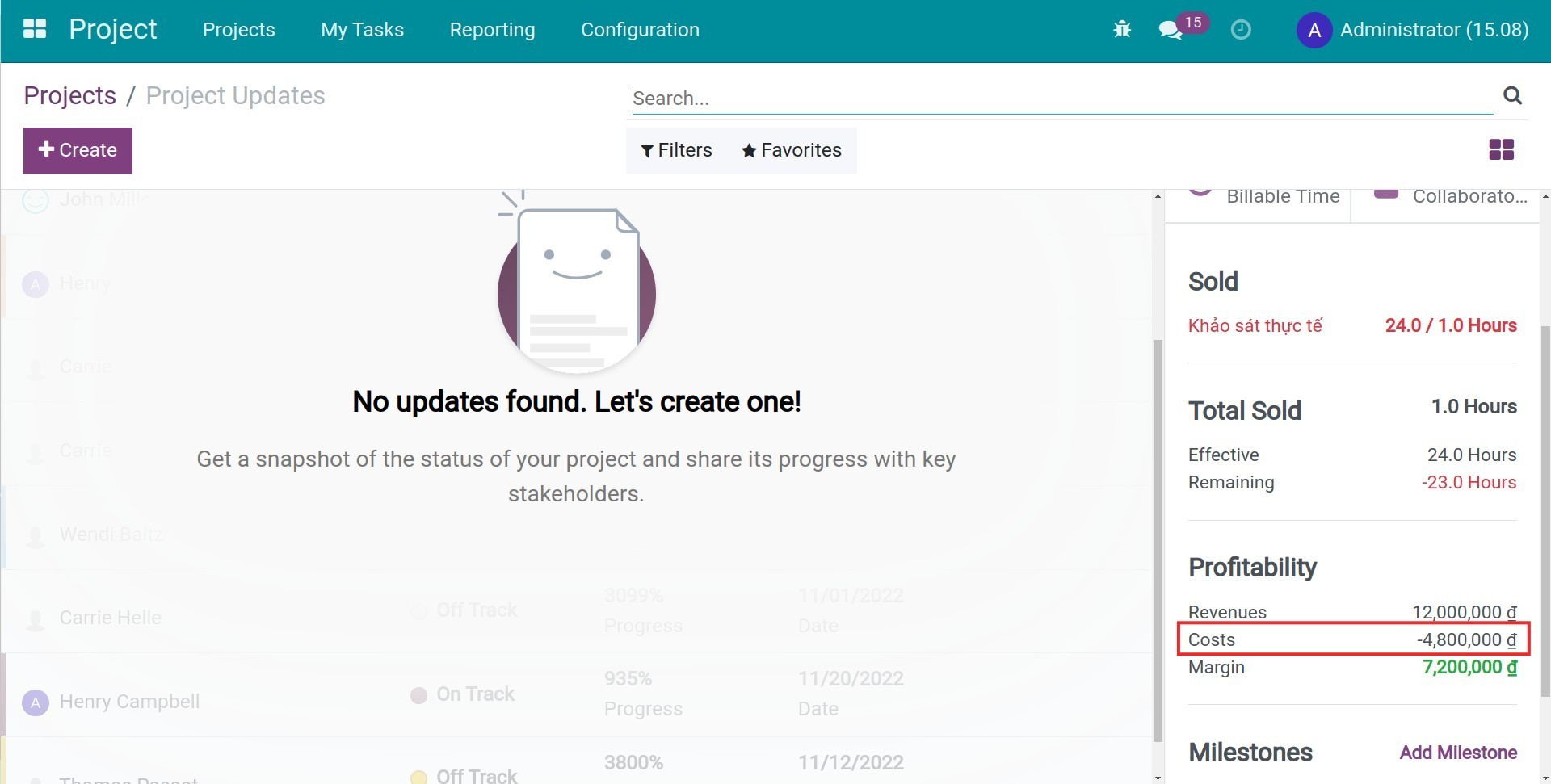This screenshot has height=784, width=1551.
Task: Open Khảo sát thực tế sold item
Action: click(1255, 325)
